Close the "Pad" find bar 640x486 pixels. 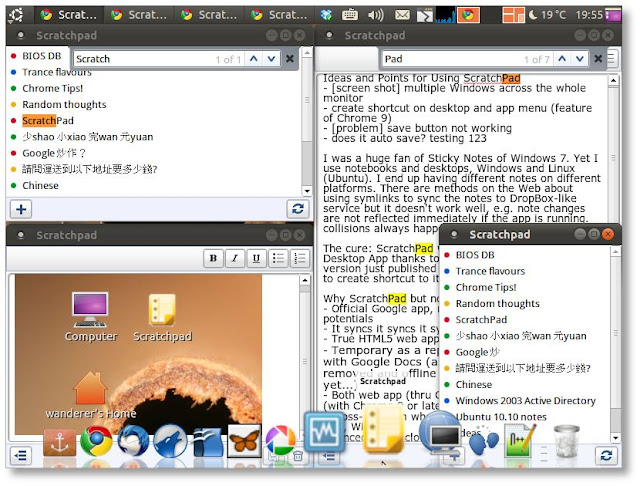point(598,59)
